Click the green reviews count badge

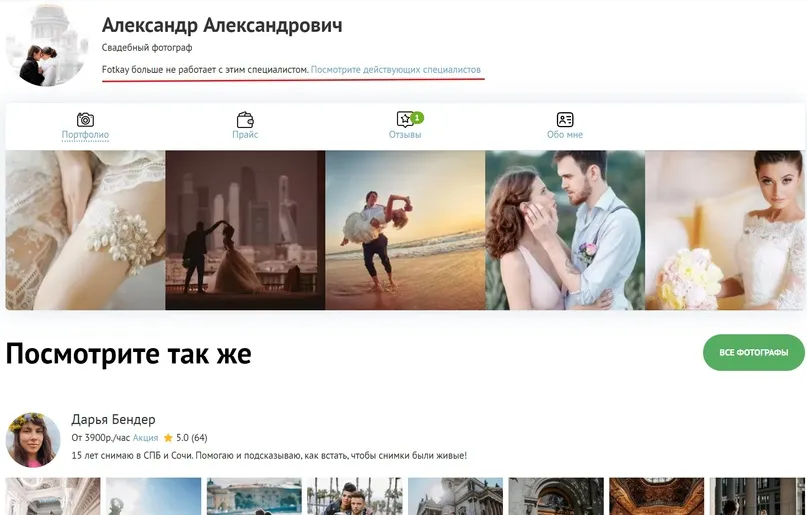pos(417,118)
